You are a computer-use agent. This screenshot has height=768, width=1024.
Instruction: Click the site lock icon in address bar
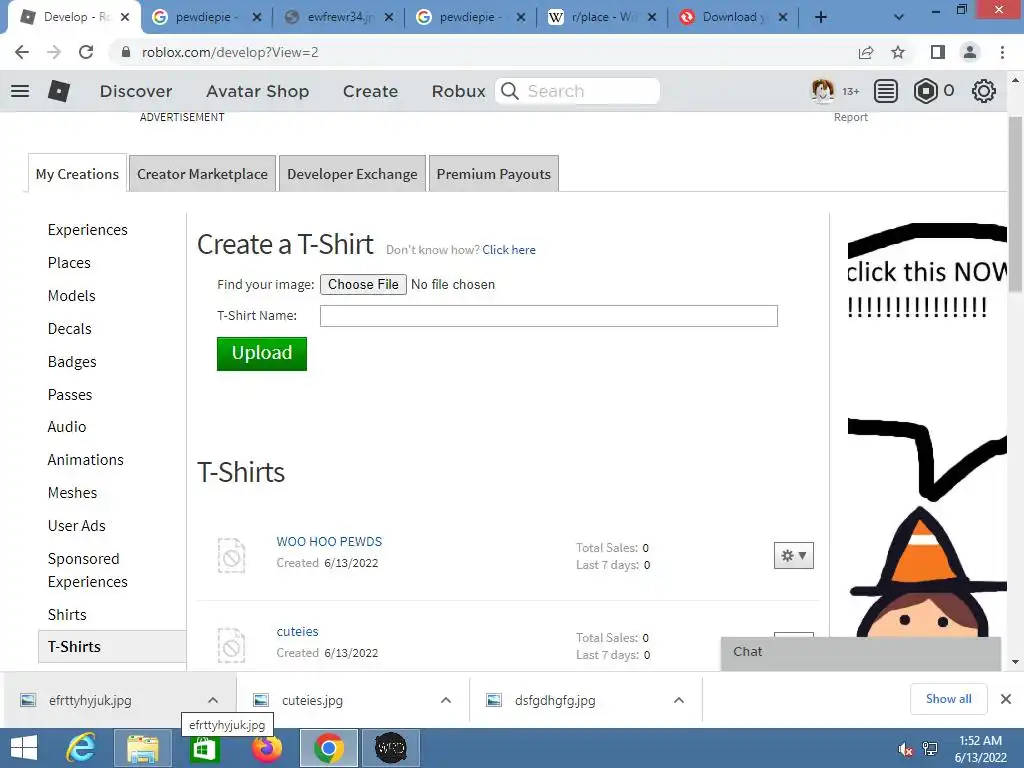point(126,52)
